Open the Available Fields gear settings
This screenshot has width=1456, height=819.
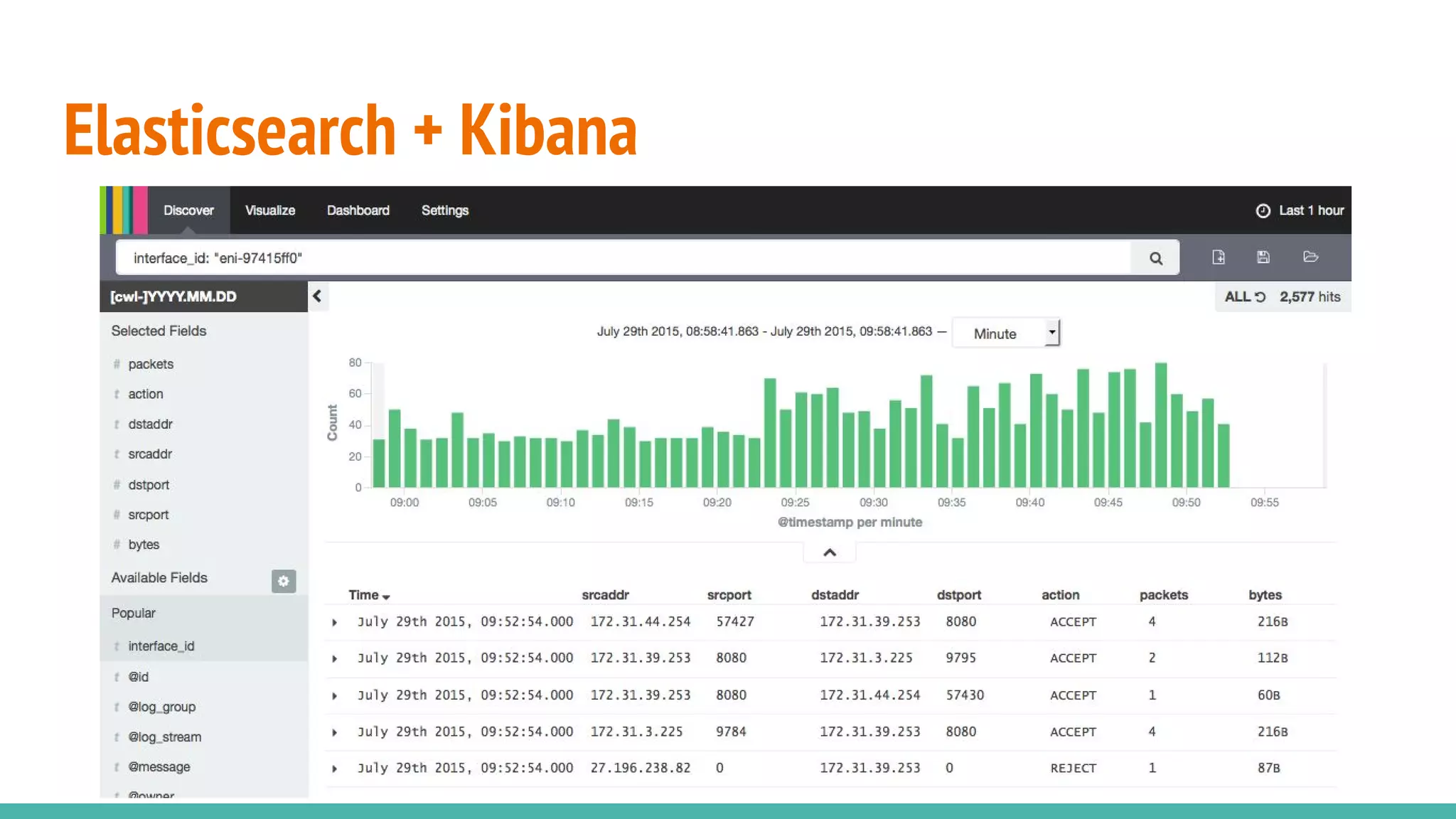tap(284, 581)
